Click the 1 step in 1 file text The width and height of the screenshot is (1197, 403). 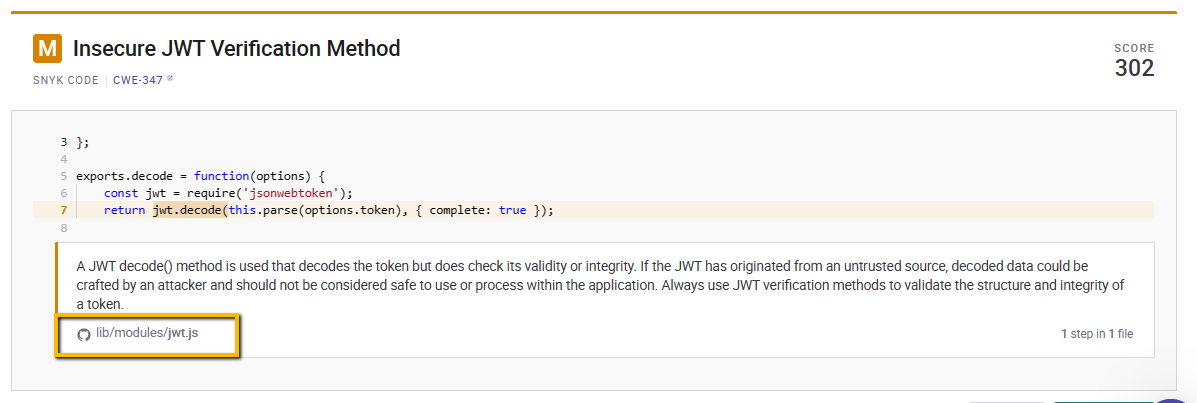(1097, 334)
